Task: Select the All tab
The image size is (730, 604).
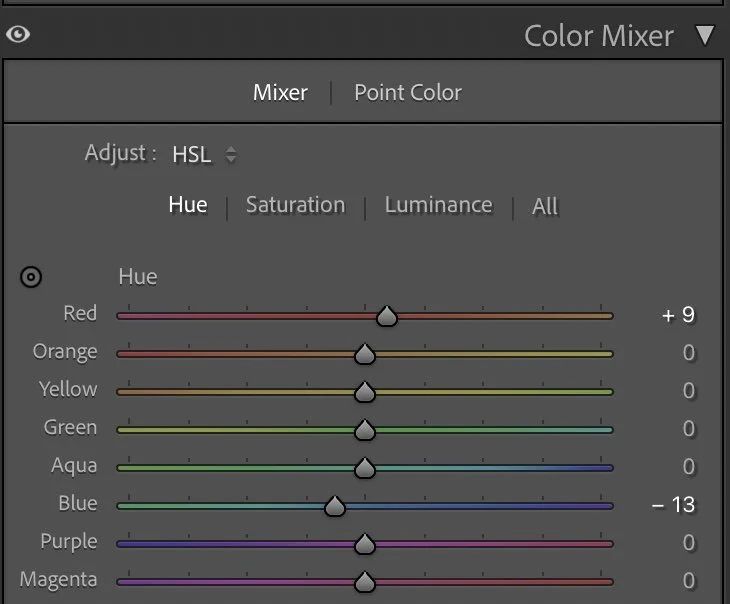Action: click(x=545, y=206)
